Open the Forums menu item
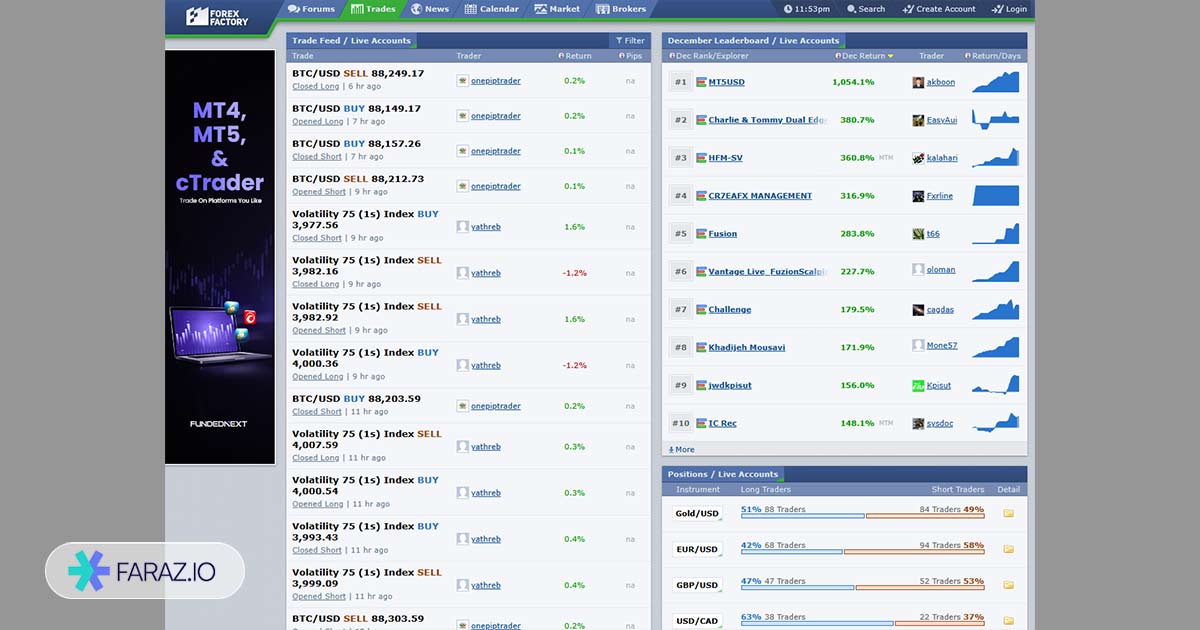 [311, 9]
